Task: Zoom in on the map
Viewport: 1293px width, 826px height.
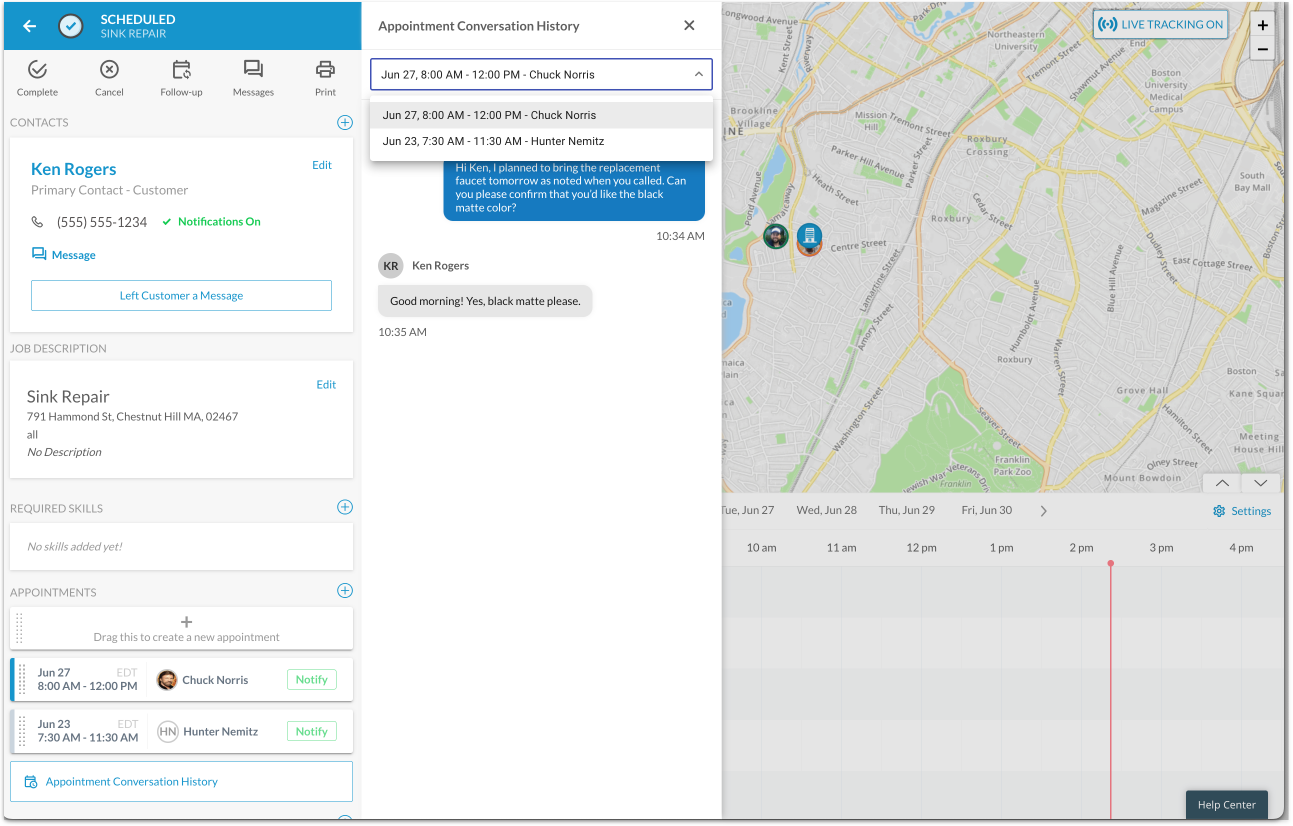Action: pos(1262,26)
